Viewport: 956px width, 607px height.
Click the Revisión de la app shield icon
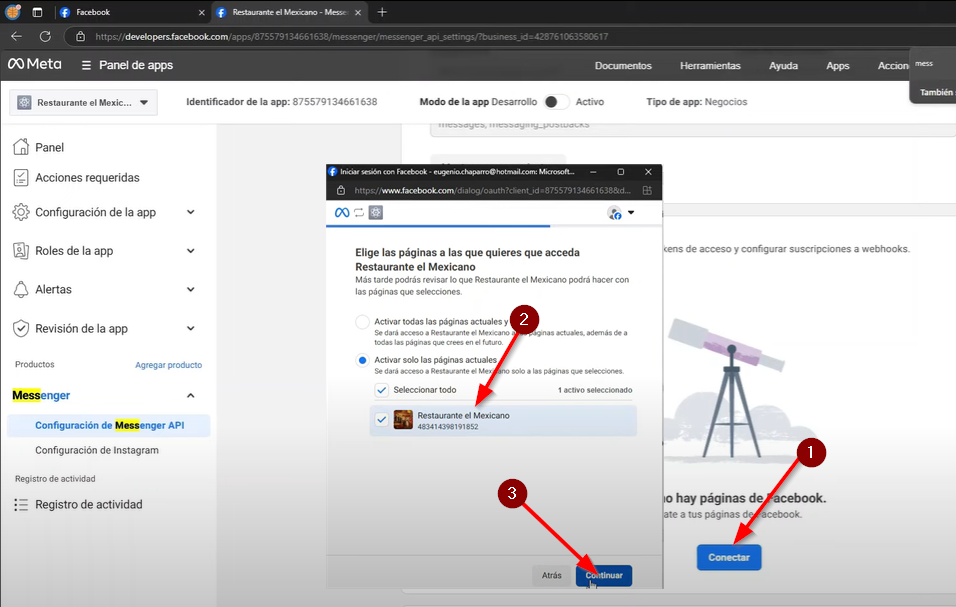click(x=21, y=328)
